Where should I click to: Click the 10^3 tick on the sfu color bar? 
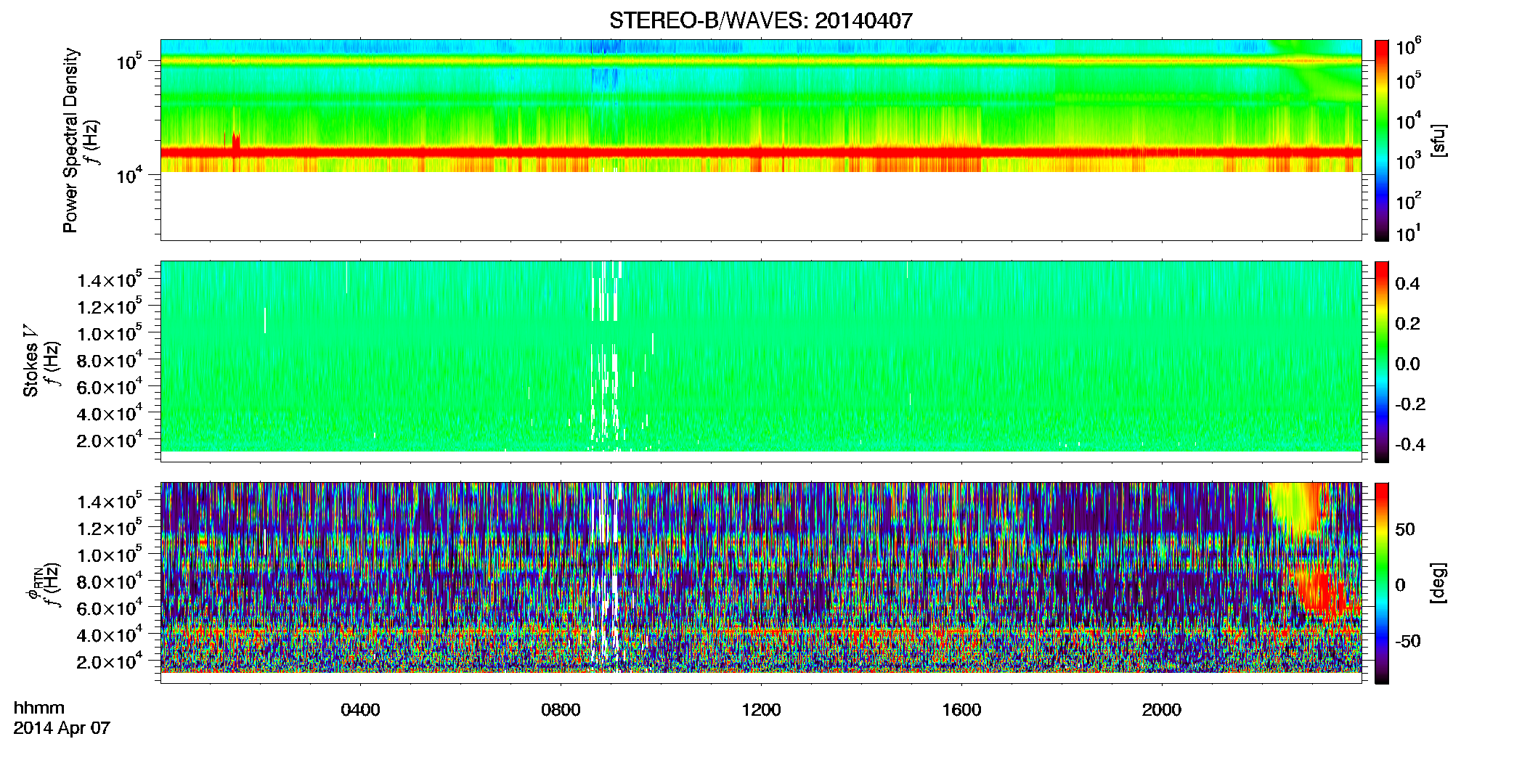click(1408, 160)
